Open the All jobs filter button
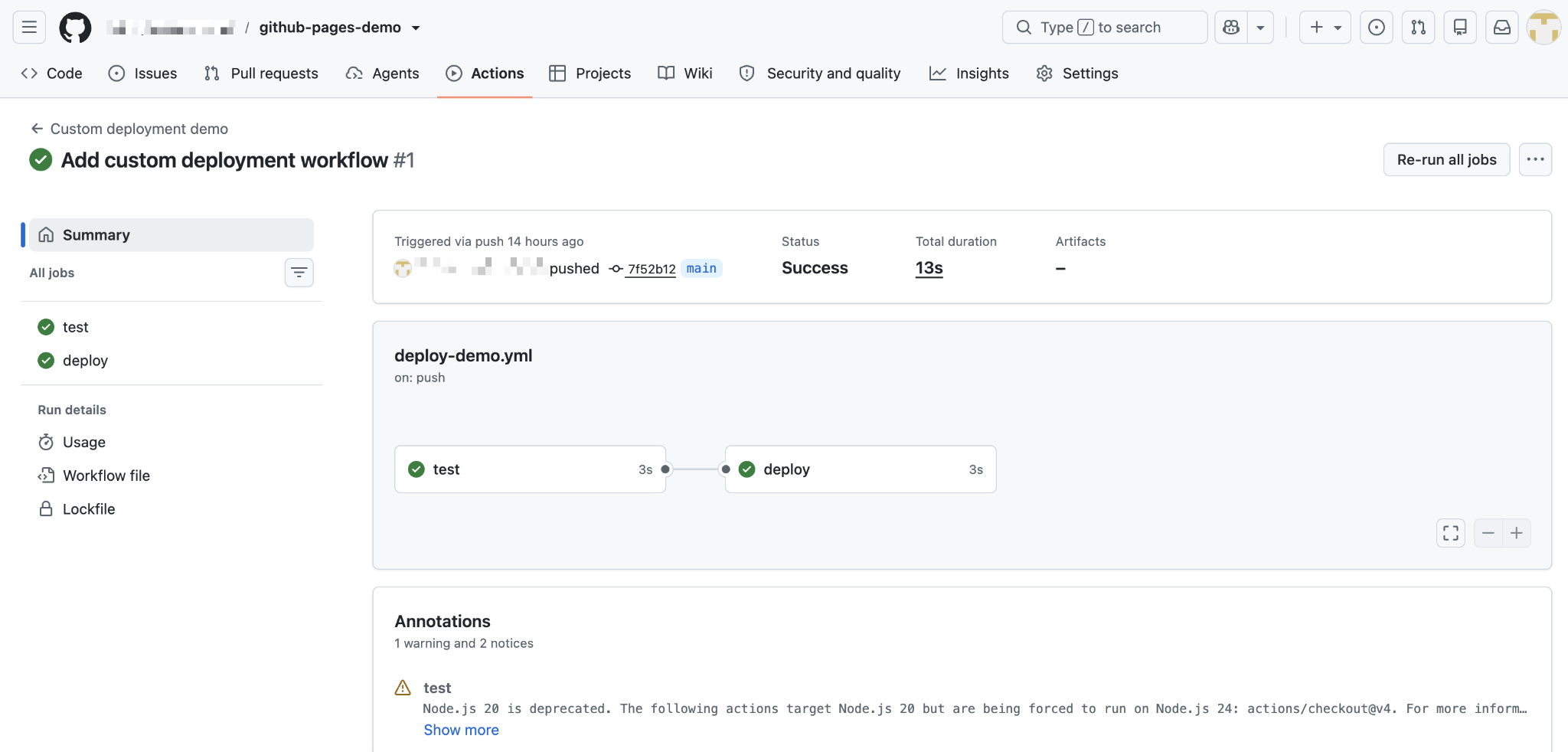 click(299, 273)
